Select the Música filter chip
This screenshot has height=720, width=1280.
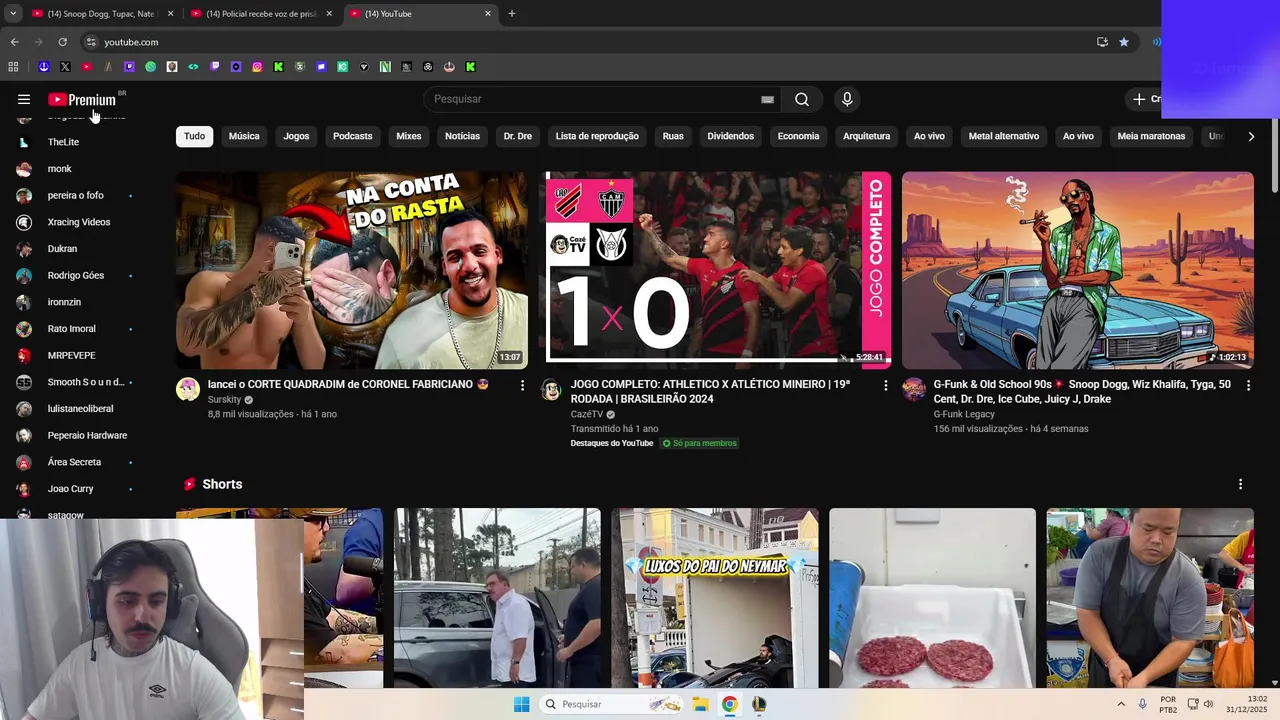coord(244,136)
